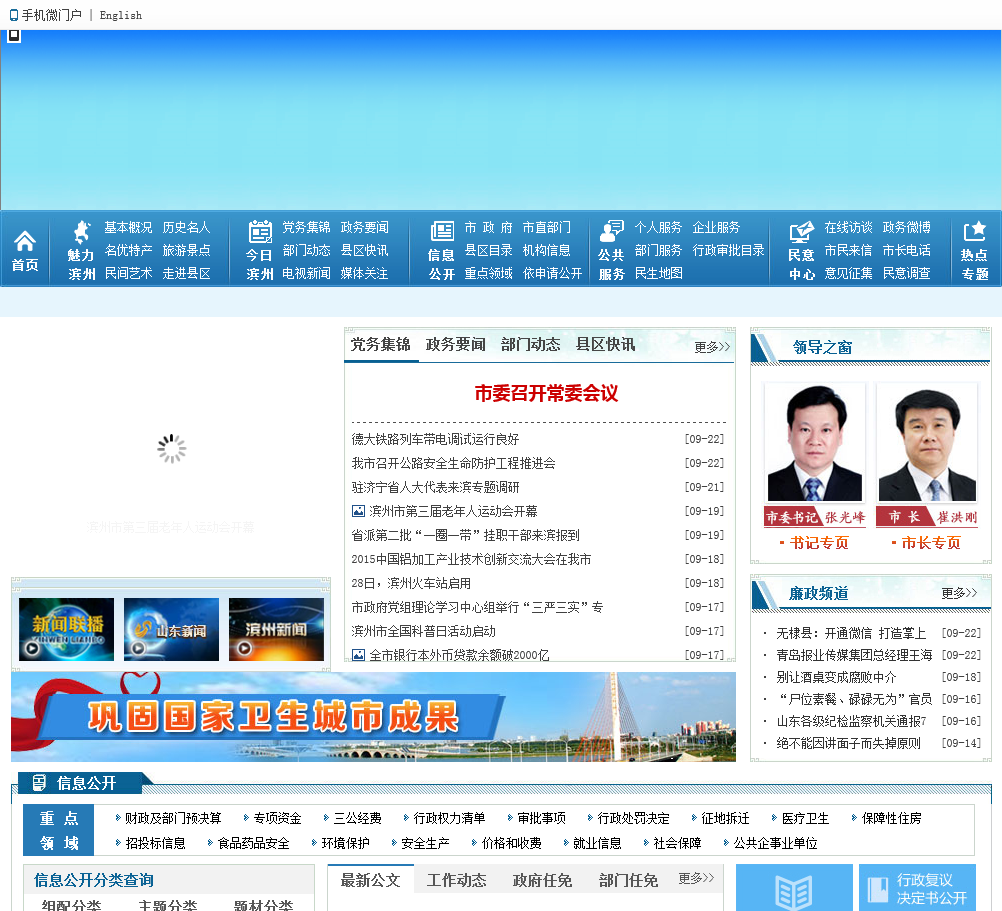Select the 部门动态 news tab
This screenshot has height=911, width=1002.
(530, 345)
